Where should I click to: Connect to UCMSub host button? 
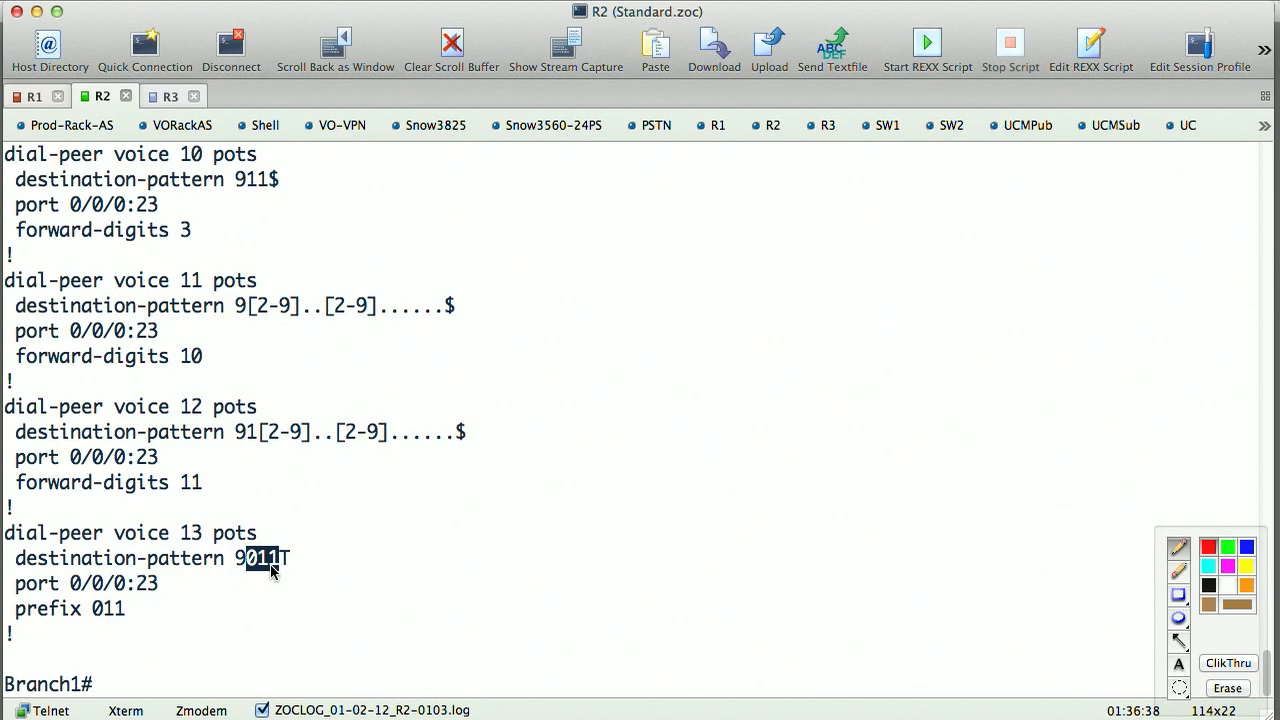1109,126
